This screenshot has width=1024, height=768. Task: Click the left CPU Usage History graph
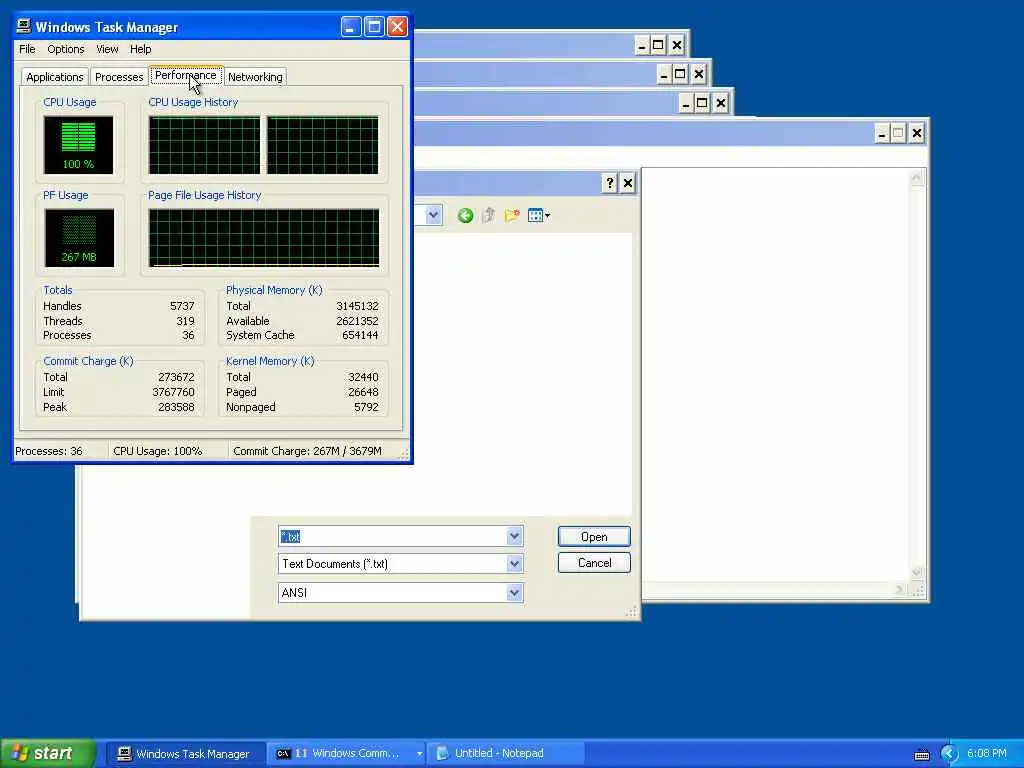(204, 145)
